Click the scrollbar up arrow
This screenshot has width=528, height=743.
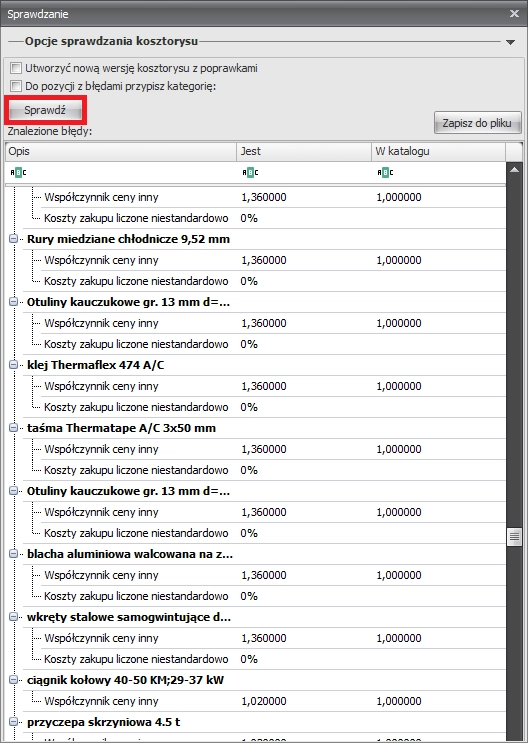click(514, 170)
